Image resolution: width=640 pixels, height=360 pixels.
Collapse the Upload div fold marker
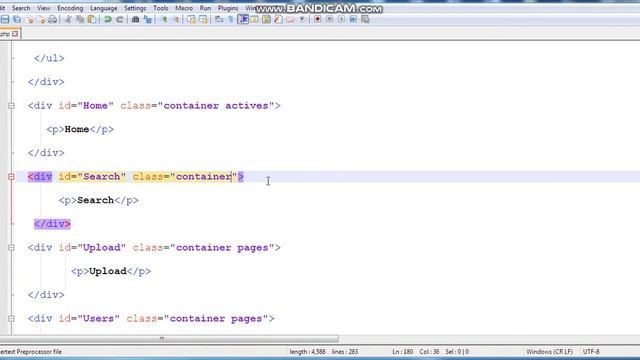pos(11,248)
